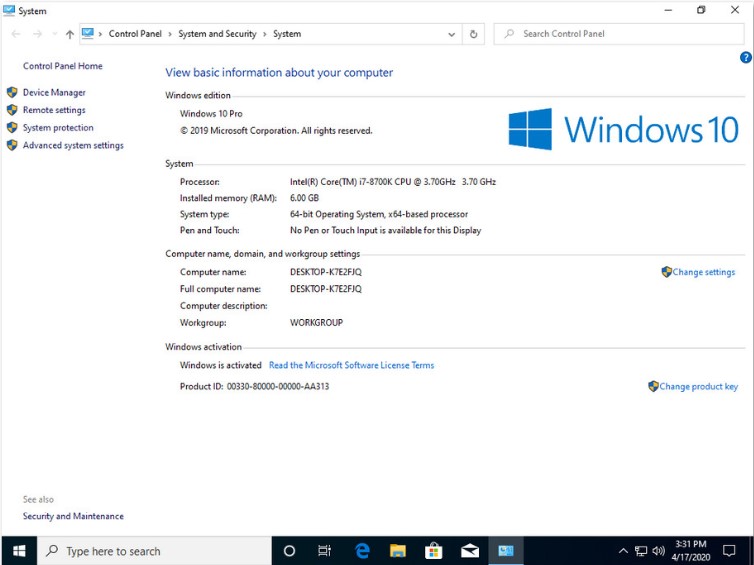Open Remote settings link
The image size is (754, 565).
coord(54,110)
